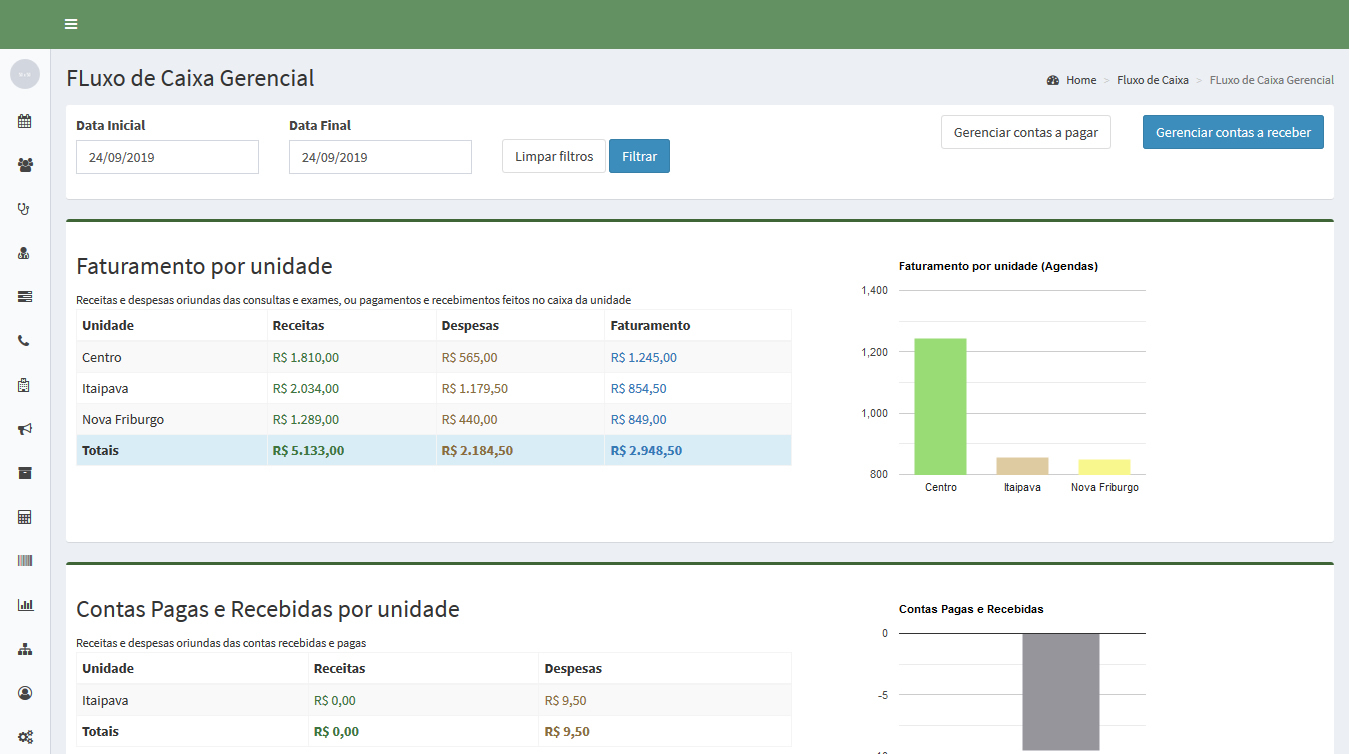Open the people group icon in sidebar

pyautogui.click(x=25, y=165)
